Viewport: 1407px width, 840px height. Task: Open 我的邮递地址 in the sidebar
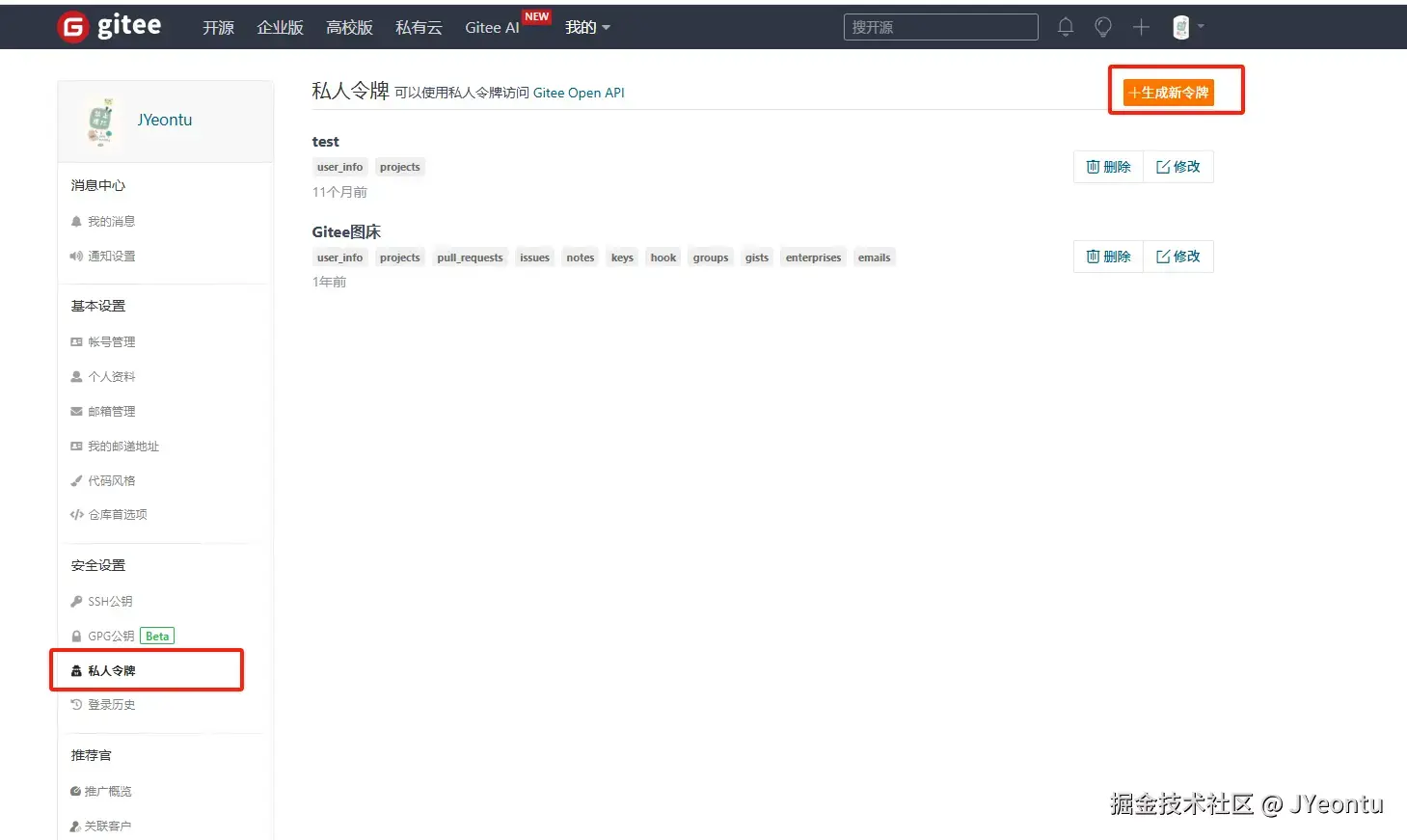[115, 446]
